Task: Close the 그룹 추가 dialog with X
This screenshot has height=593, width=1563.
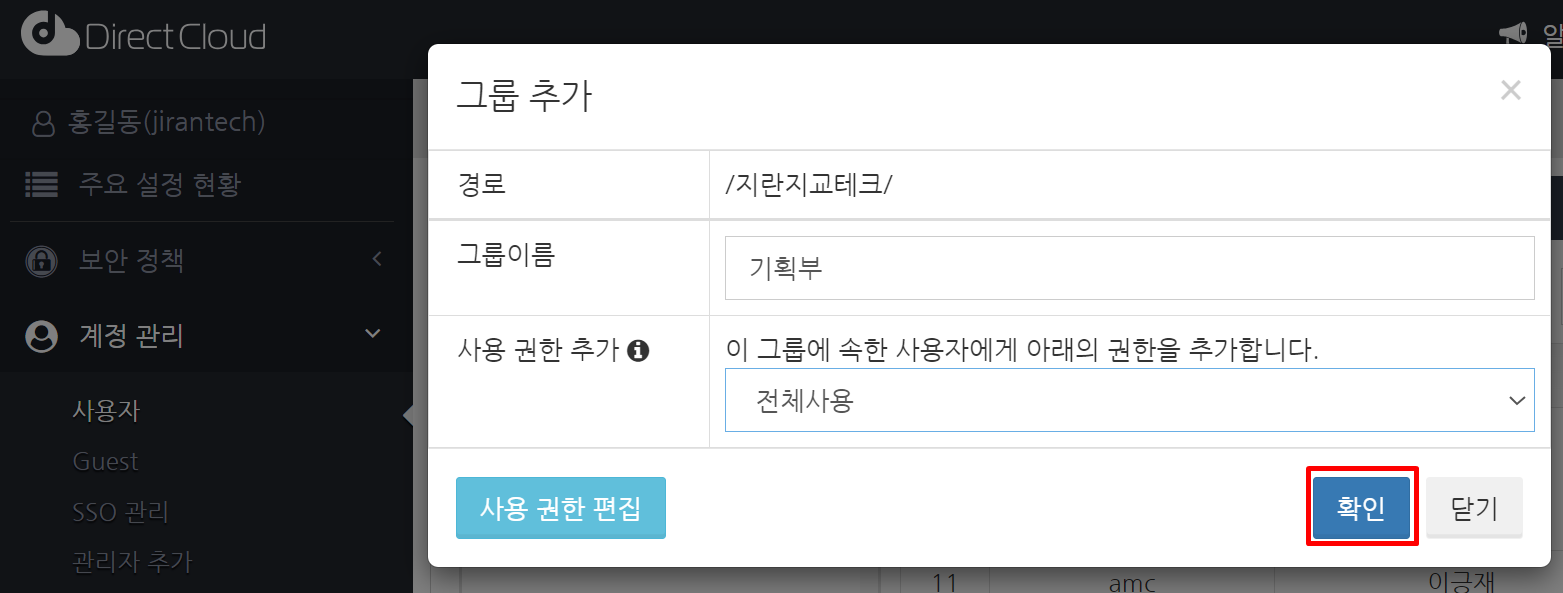Action: point(1510,91)
